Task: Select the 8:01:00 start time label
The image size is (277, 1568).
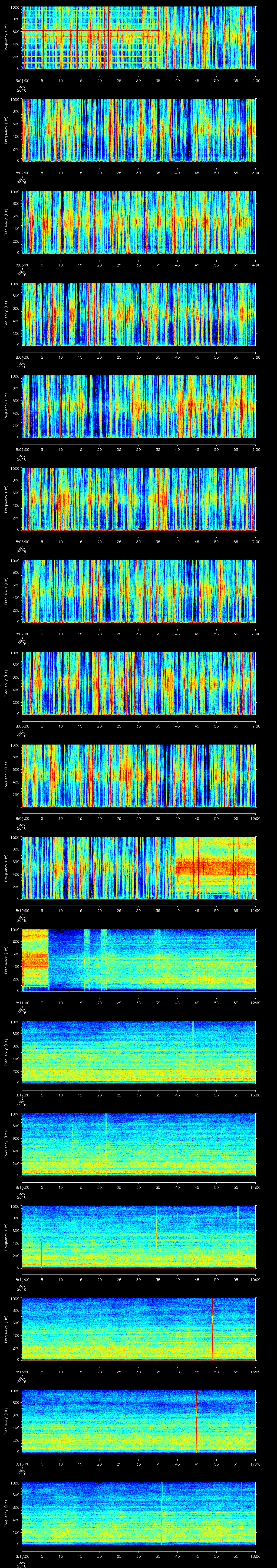Action: [x=22, y=80]
